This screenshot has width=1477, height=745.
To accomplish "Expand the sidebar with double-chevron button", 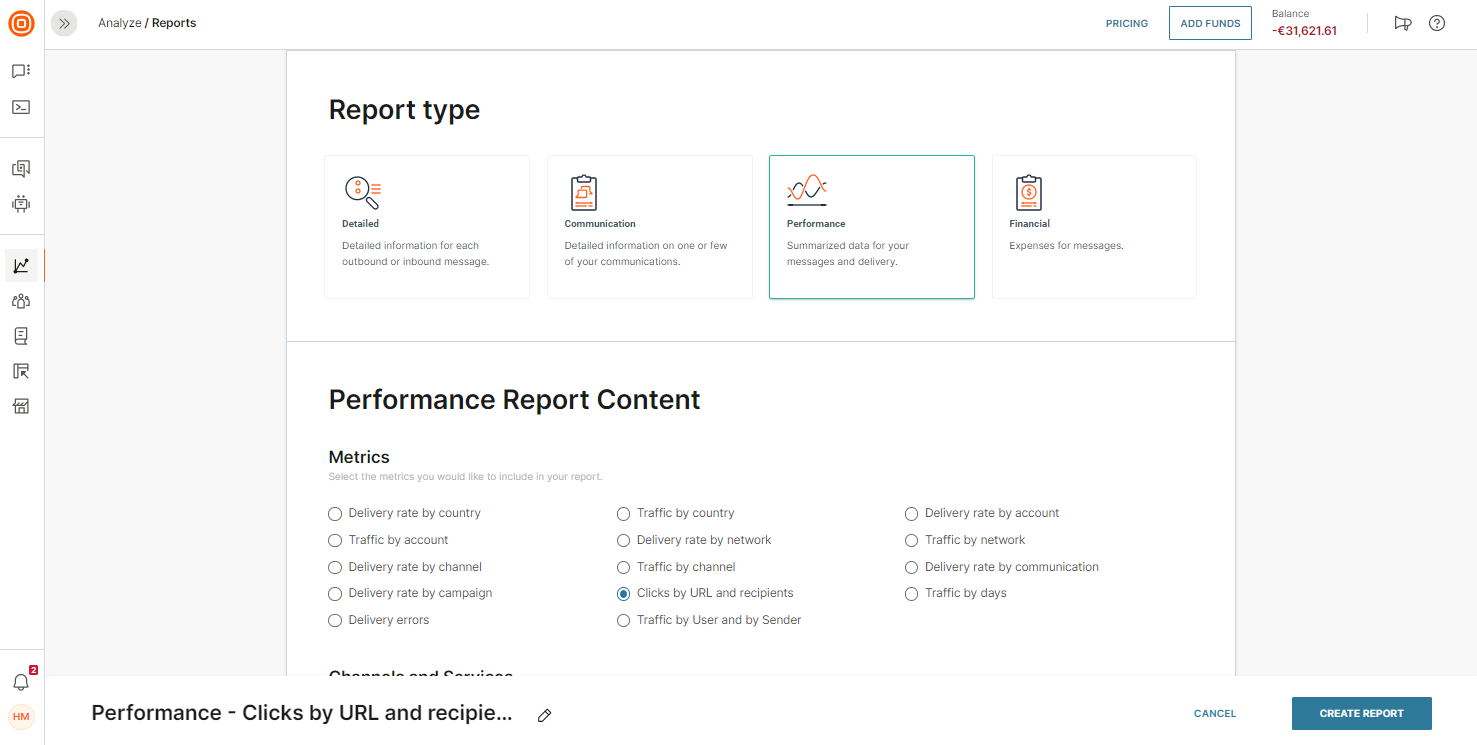I will (x=64, y=23).
